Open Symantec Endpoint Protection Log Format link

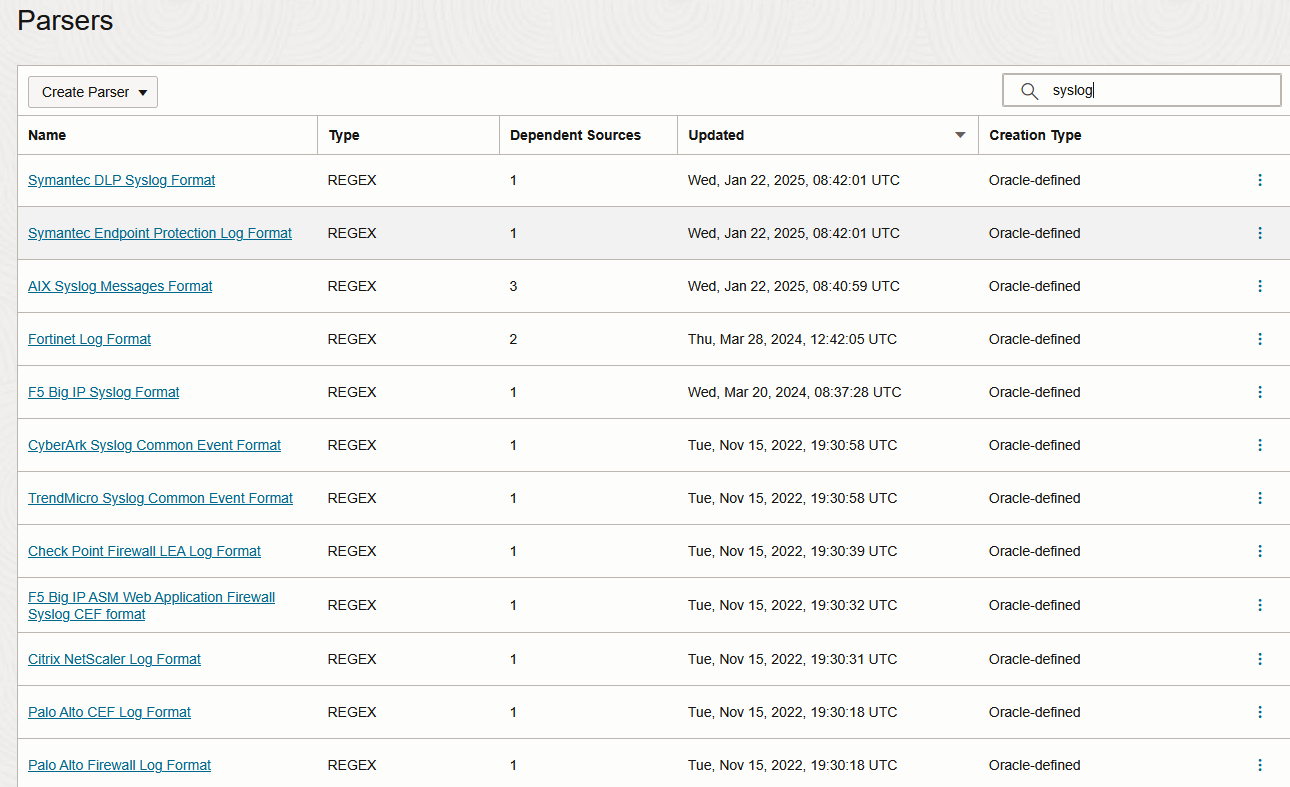coord(160,233)
